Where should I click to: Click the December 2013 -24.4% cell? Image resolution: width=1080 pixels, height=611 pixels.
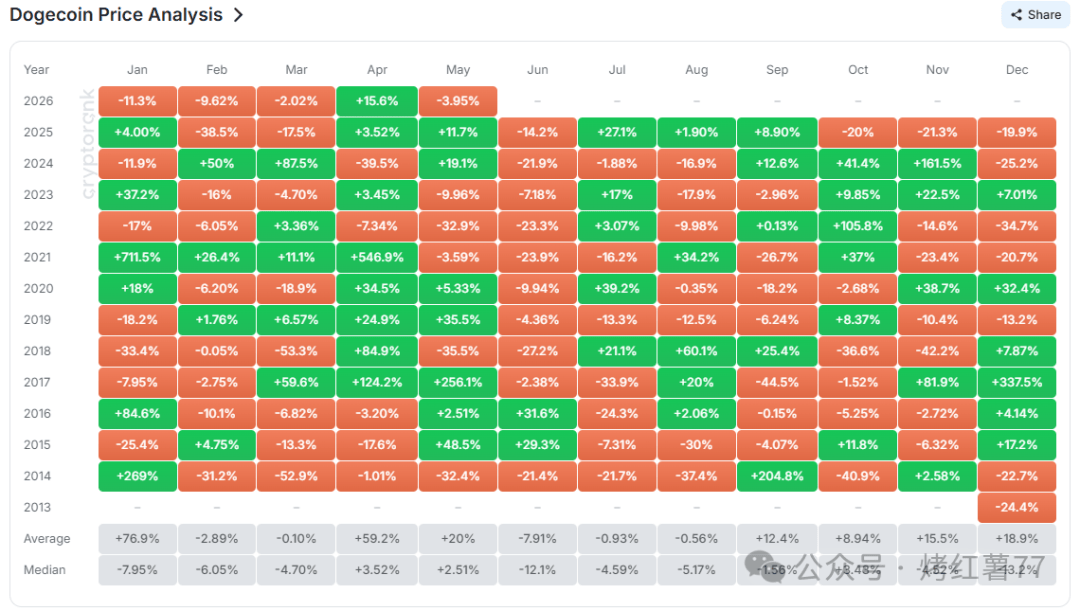click(x=1017, y=507)
